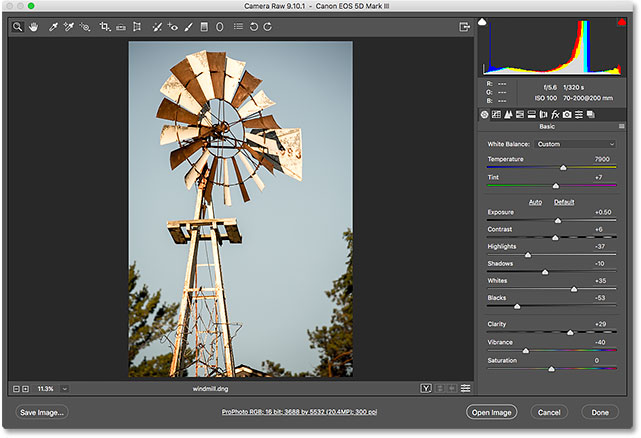Open the White Balance dropdown
The width and height of the screenshot is (641, 438).
(575, 144)
